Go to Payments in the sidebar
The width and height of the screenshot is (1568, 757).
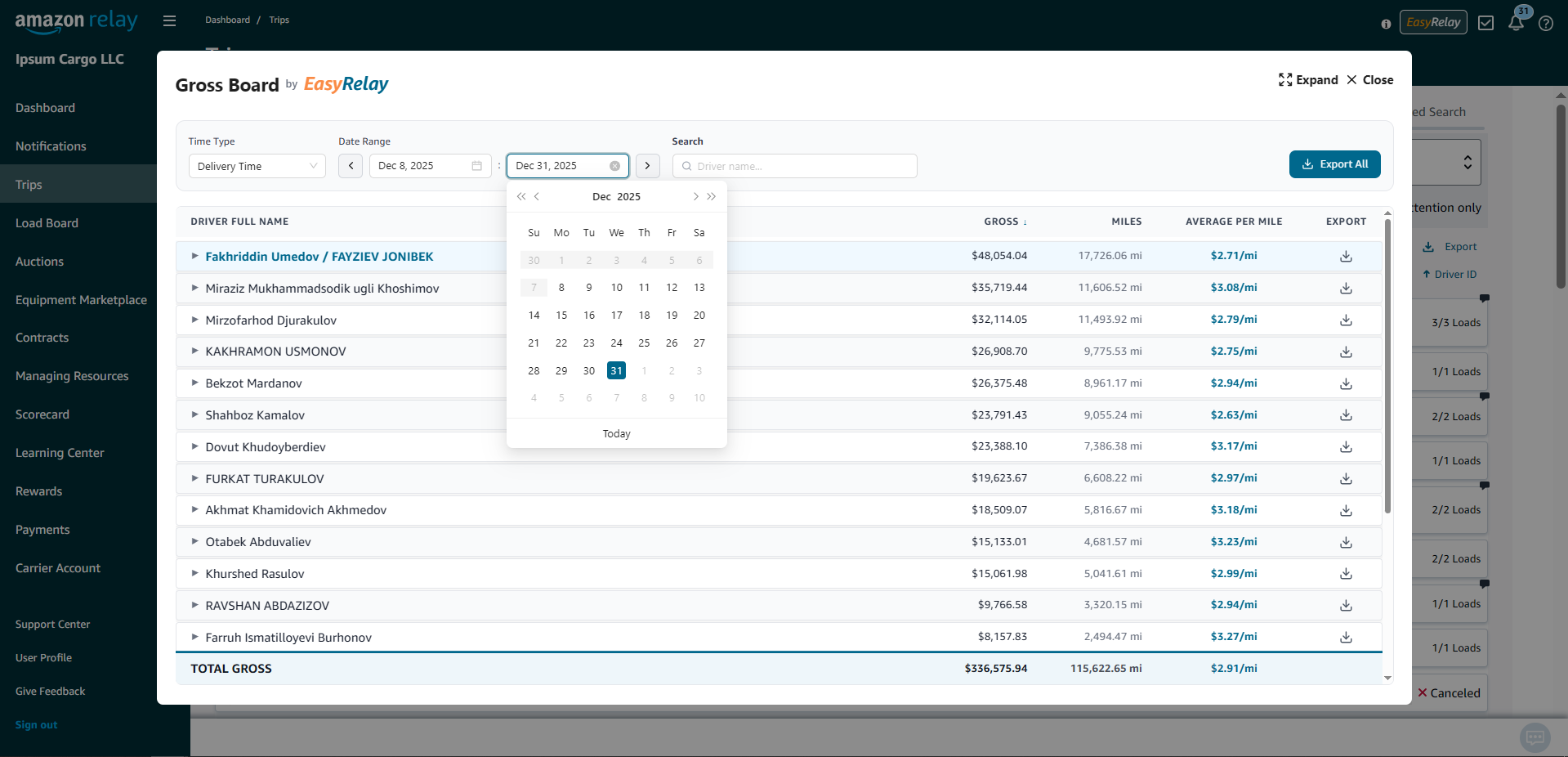[42, 530]
